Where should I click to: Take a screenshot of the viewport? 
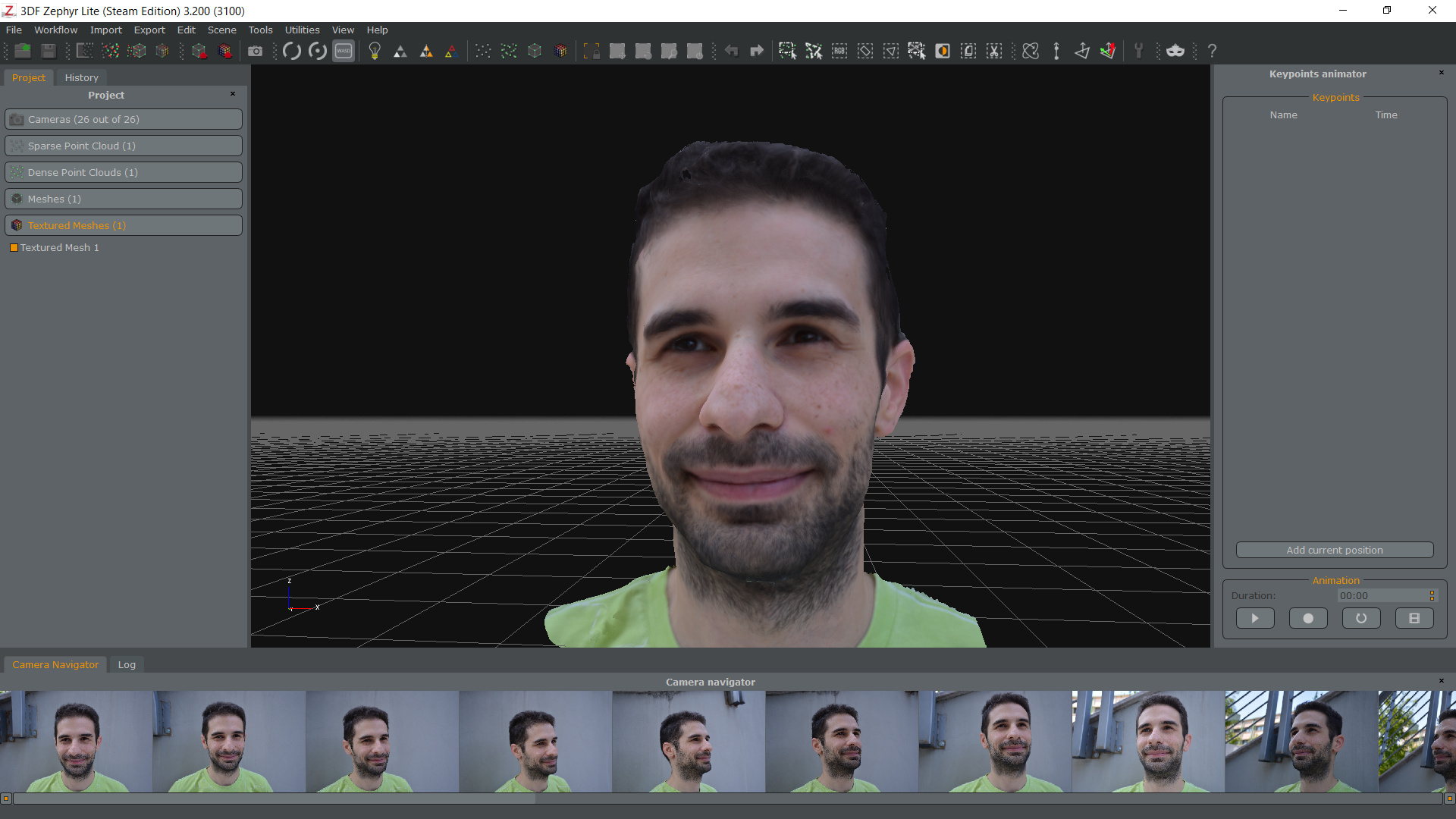256,51
